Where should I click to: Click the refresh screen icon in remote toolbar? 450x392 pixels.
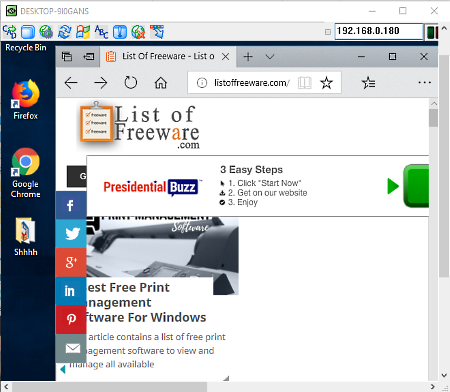click(64, 32)
